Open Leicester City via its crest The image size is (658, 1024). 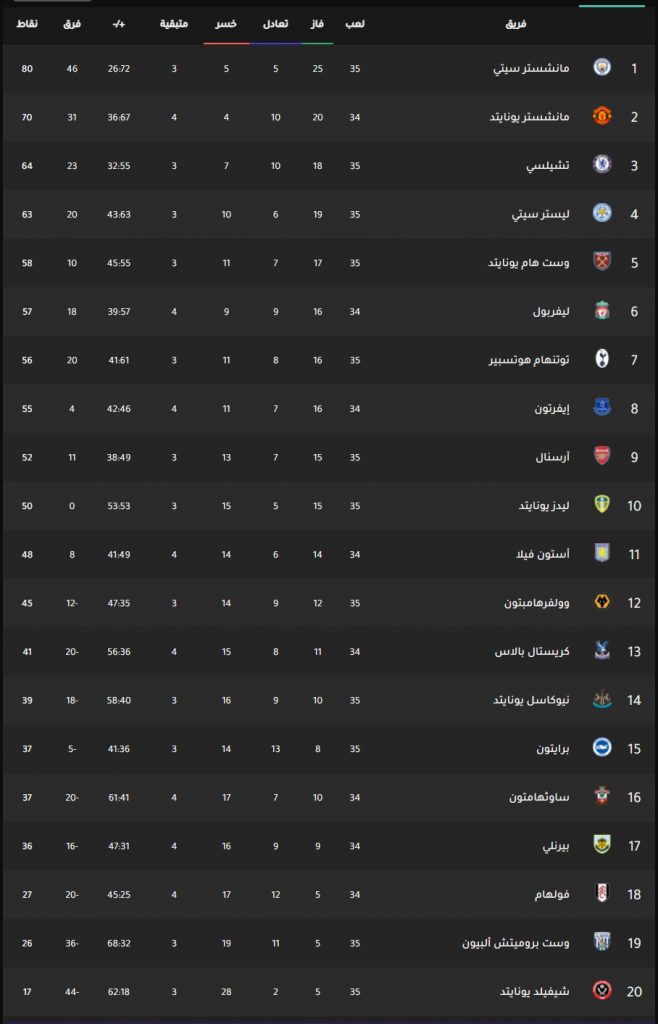pyautogui.click(x=602, y=214)
